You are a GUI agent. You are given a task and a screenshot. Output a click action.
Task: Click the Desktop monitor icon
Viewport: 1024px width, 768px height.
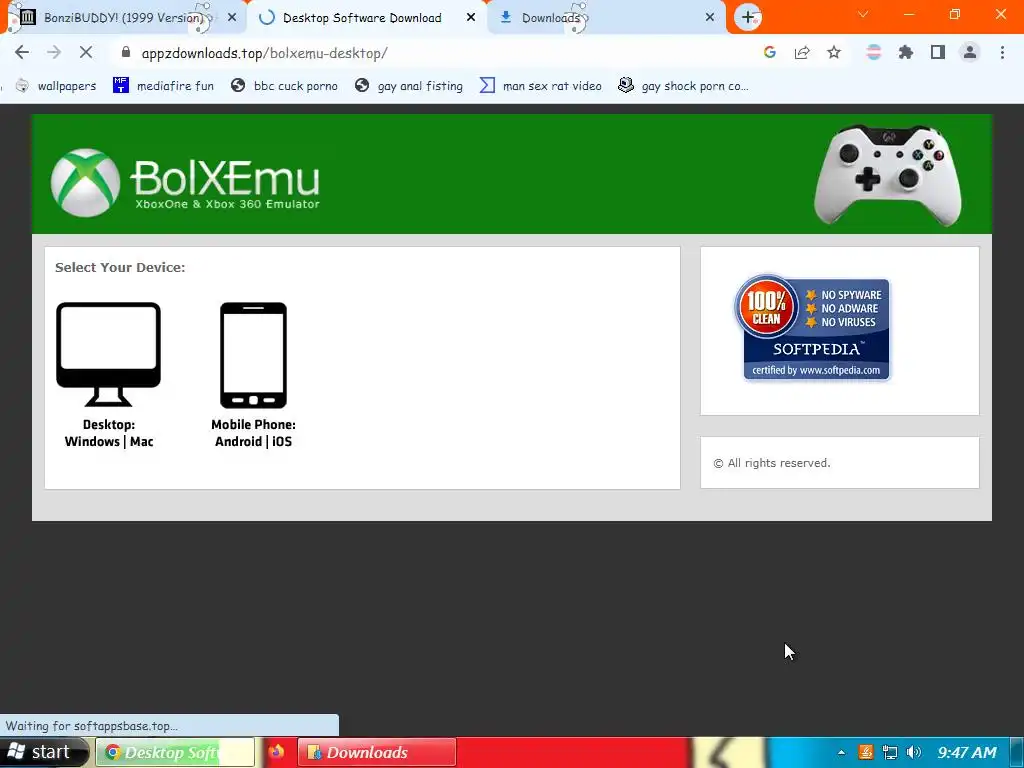coord(108,355)
